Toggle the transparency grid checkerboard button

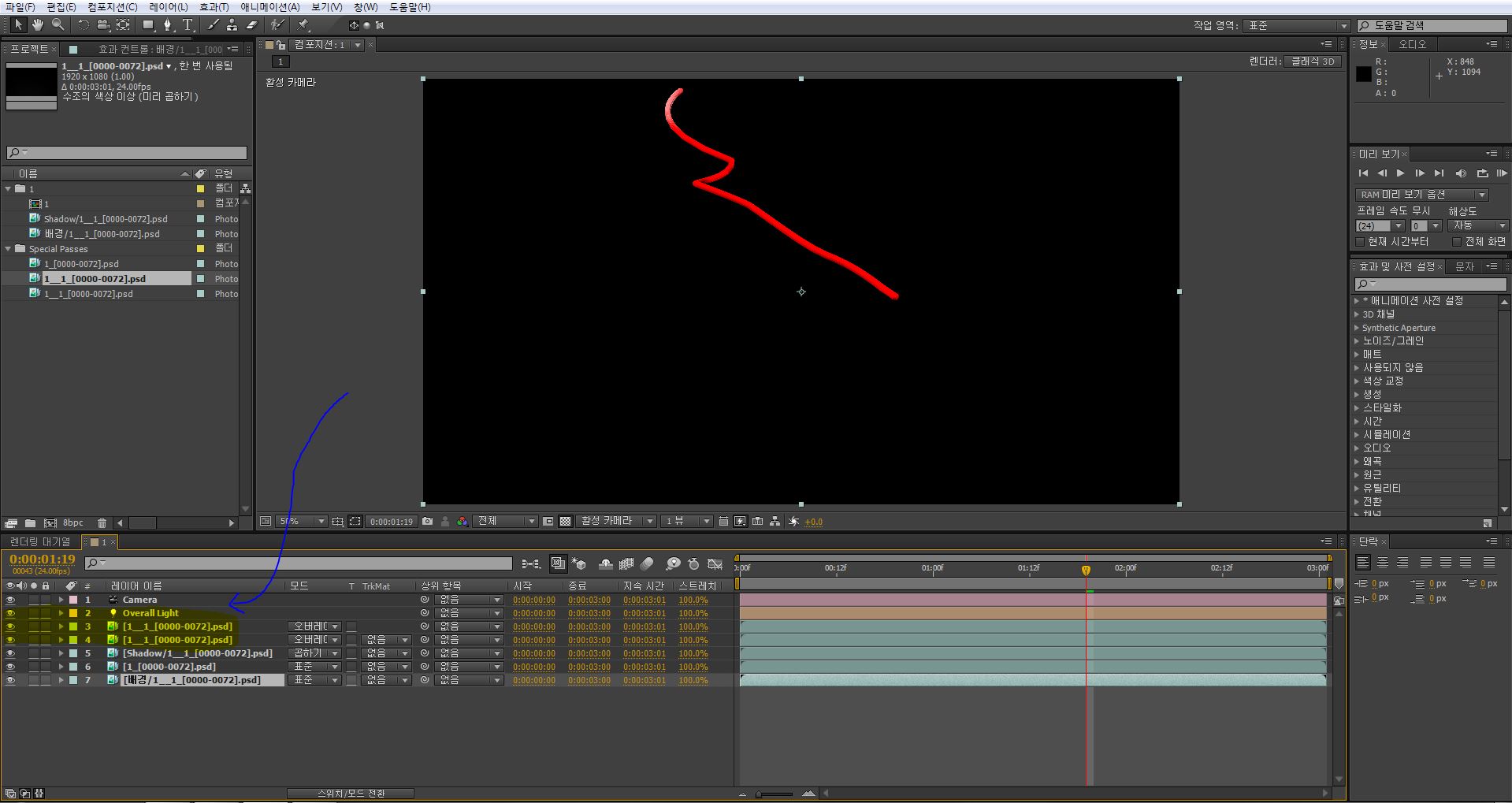[565, 522]
